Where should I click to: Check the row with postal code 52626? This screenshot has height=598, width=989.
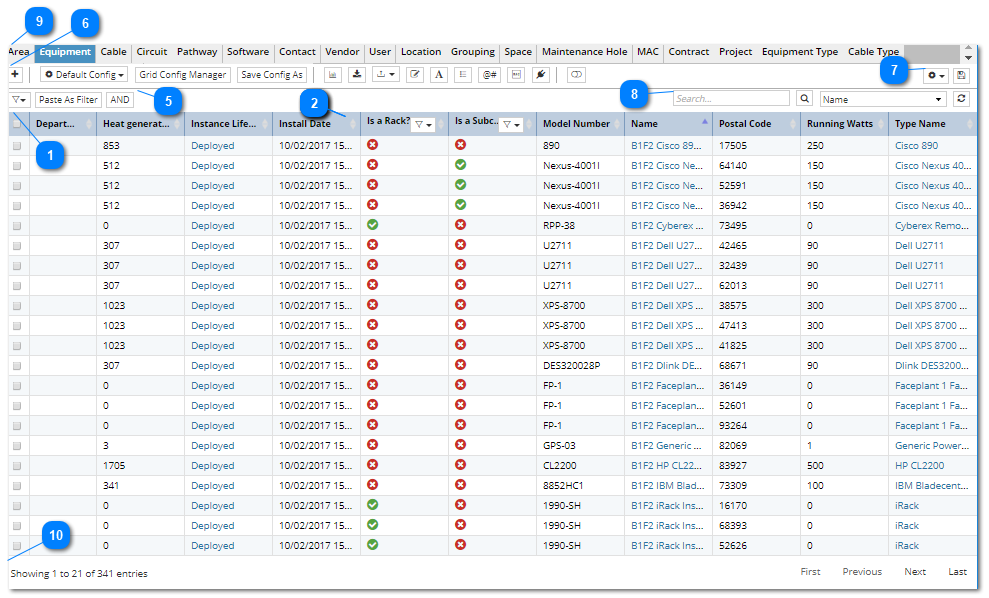click(17, 546)
